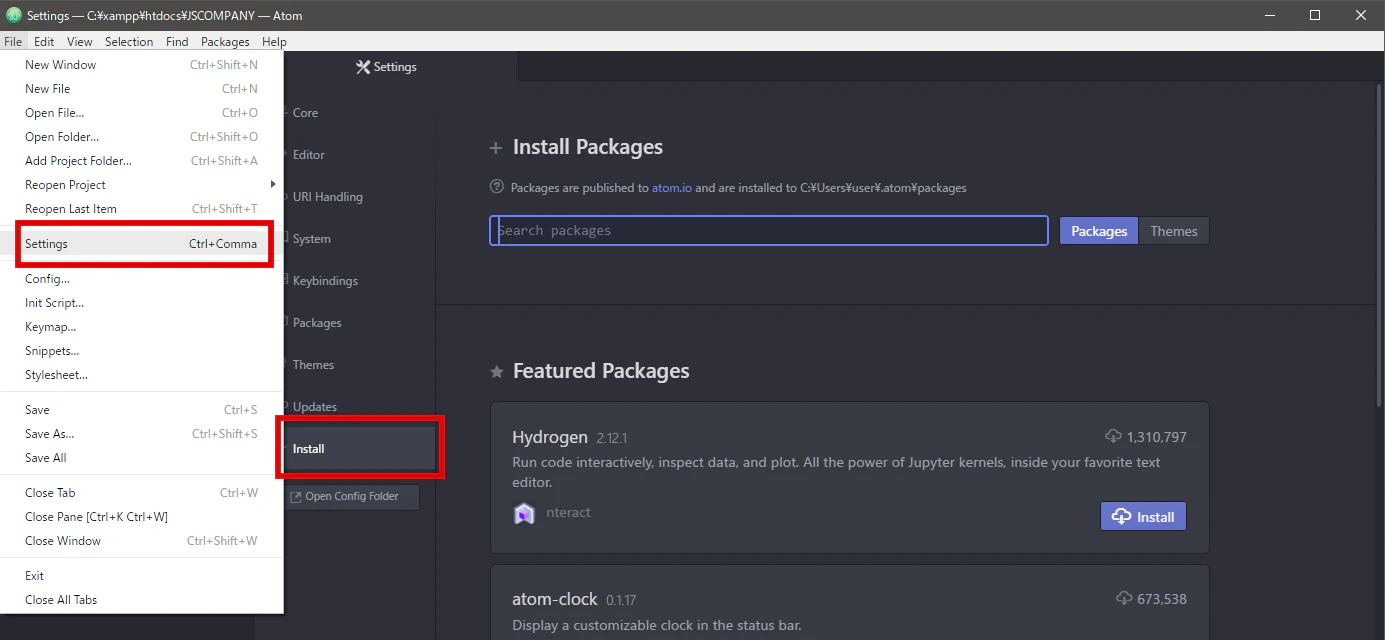Open the Find menu

pos(177,42)
